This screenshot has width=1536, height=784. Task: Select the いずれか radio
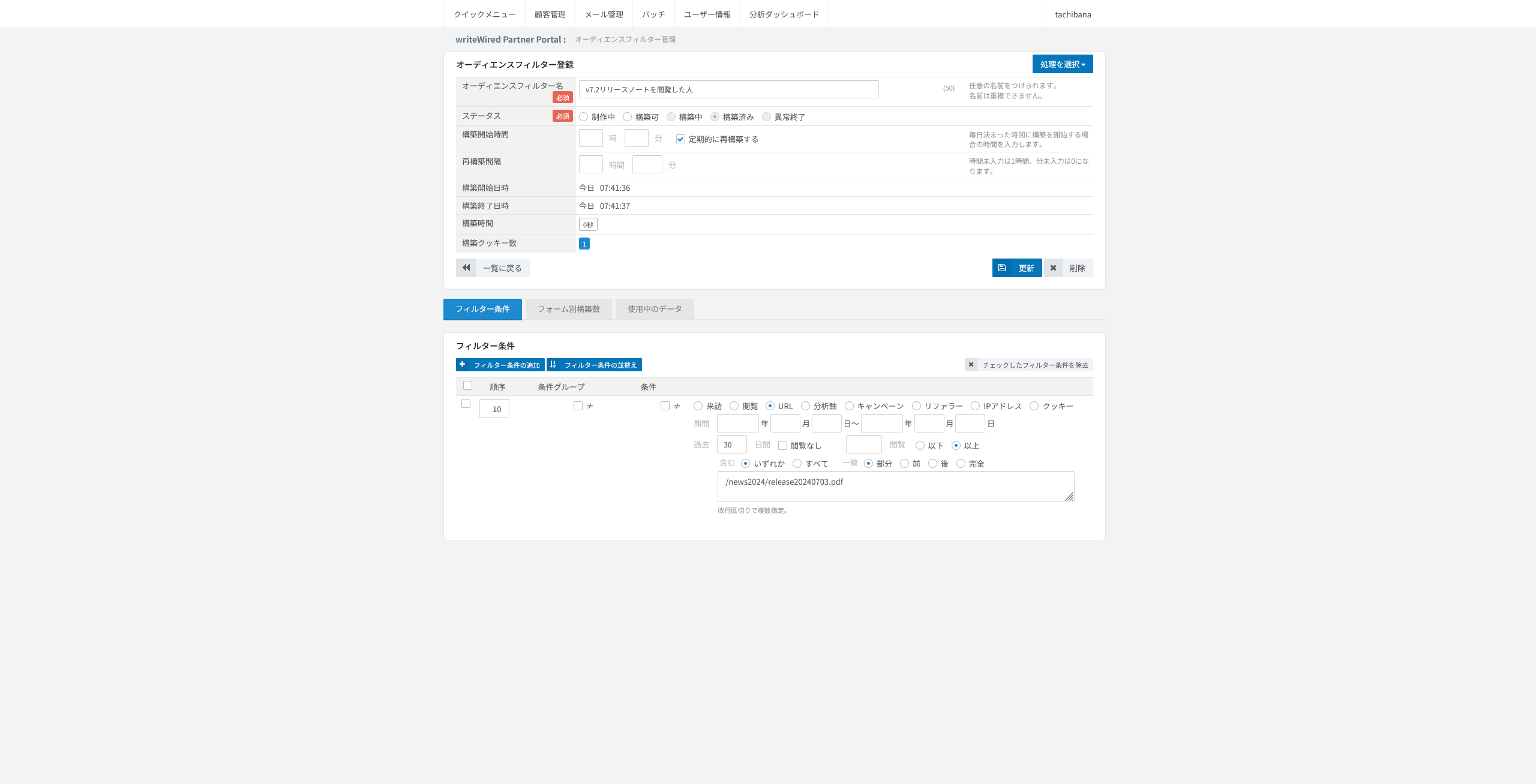click(745, 464)
